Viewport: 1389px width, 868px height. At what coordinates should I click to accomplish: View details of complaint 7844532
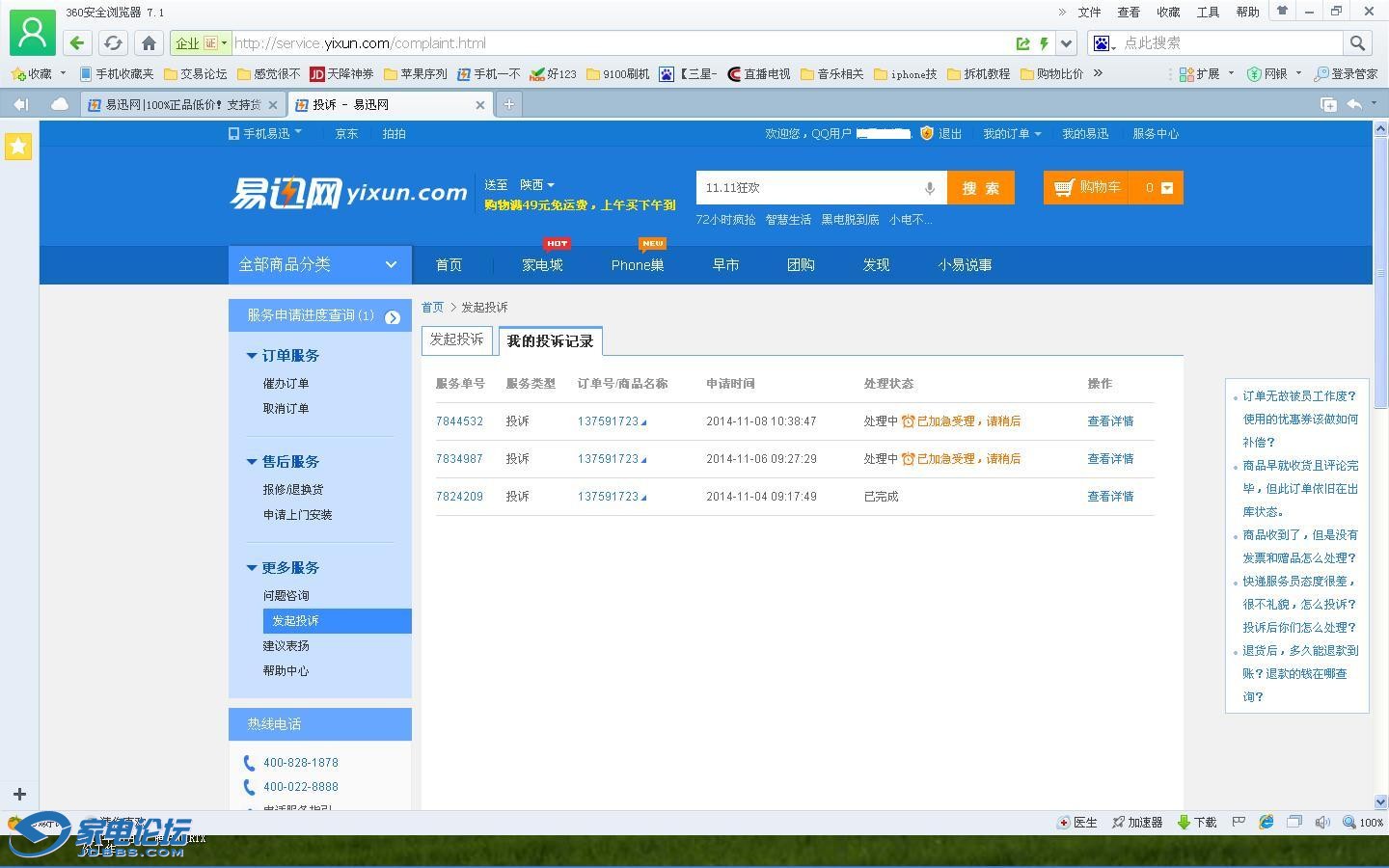click(x=1109, y=421)
